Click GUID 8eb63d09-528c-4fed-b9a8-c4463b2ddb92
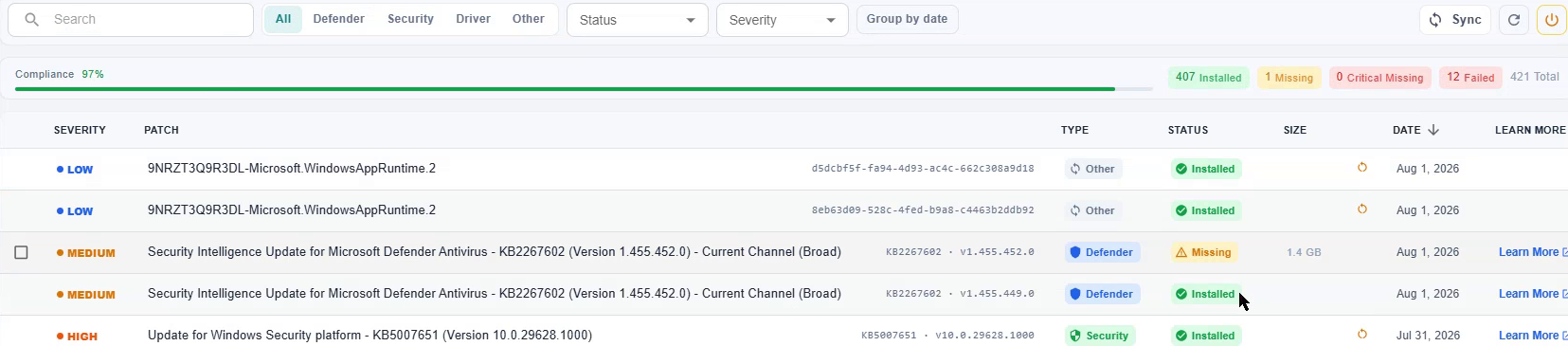Viewport: 1568px width, 346px height. pyautogui.click(x=923, y=210)
